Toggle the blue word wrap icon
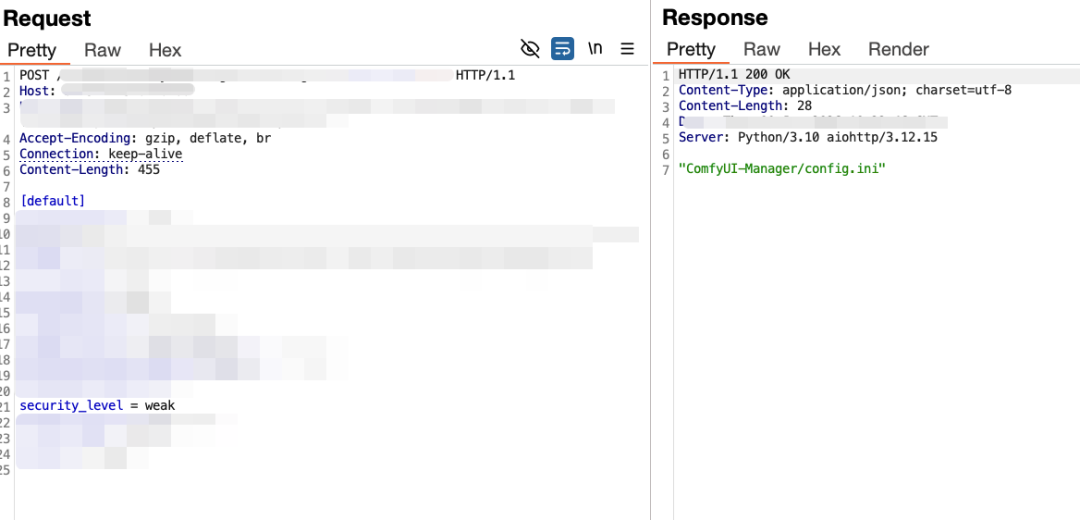Image resolution: width=1080 pixels, height=520 pixels. [x=562, y=48]
